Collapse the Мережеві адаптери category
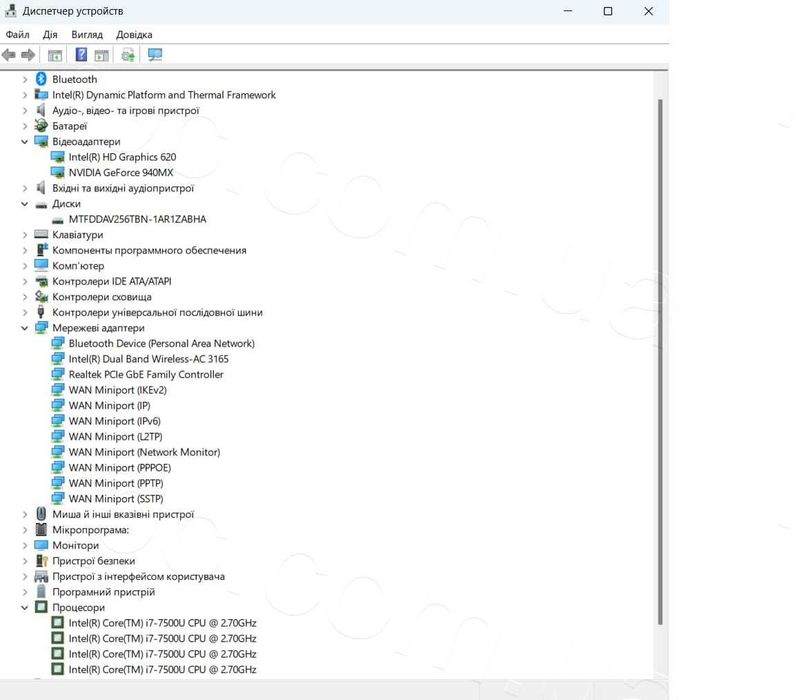This screenshot has width=795, height=700. coord(24,328)
